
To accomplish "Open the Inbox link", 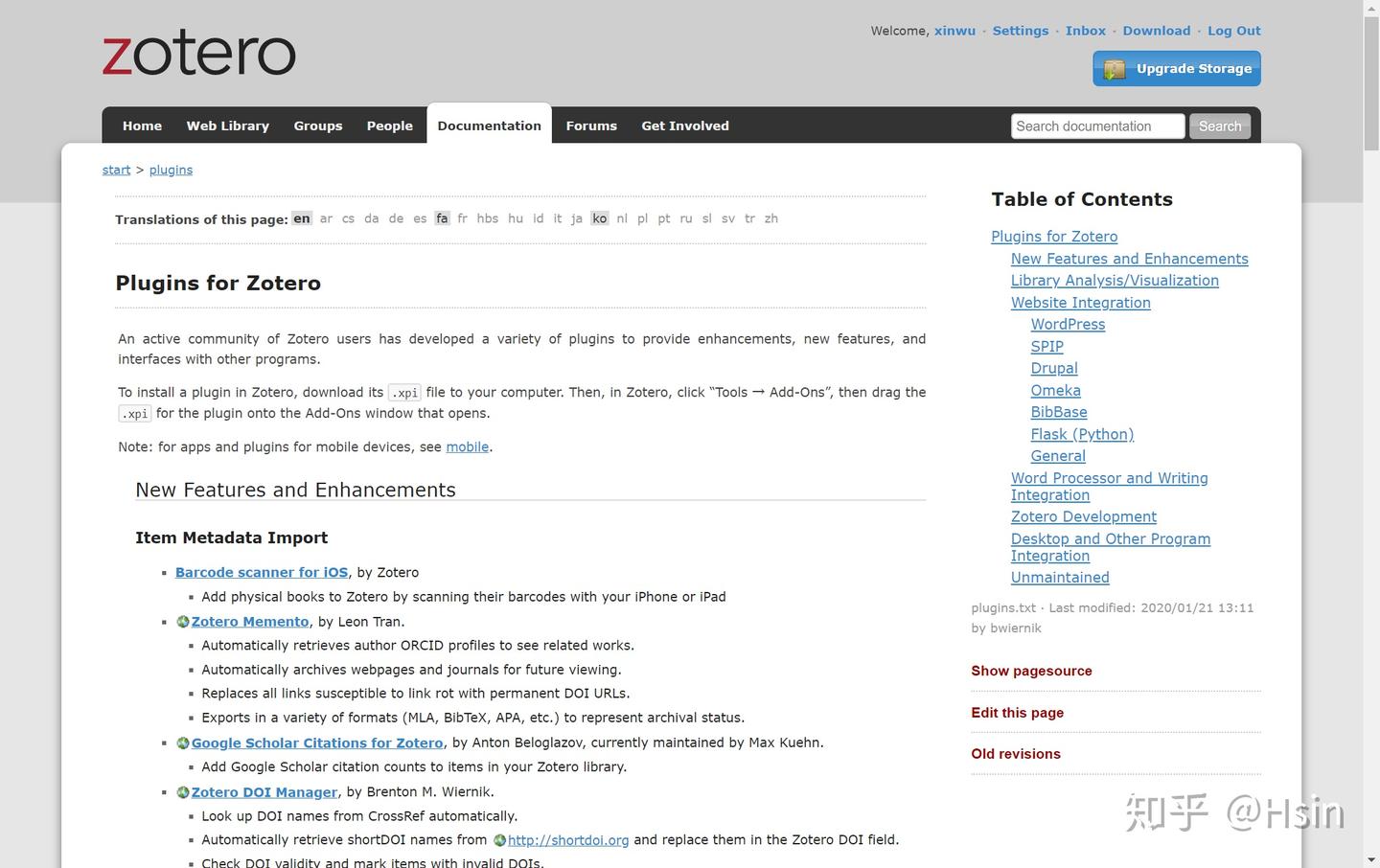I will (x=1086, y=31).
